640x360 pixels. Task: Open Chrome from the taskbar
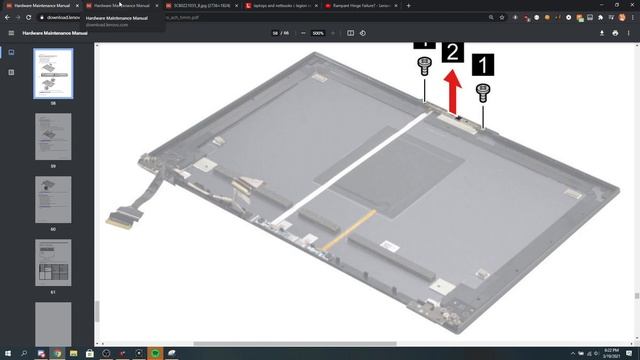click(x=57, y=353)
